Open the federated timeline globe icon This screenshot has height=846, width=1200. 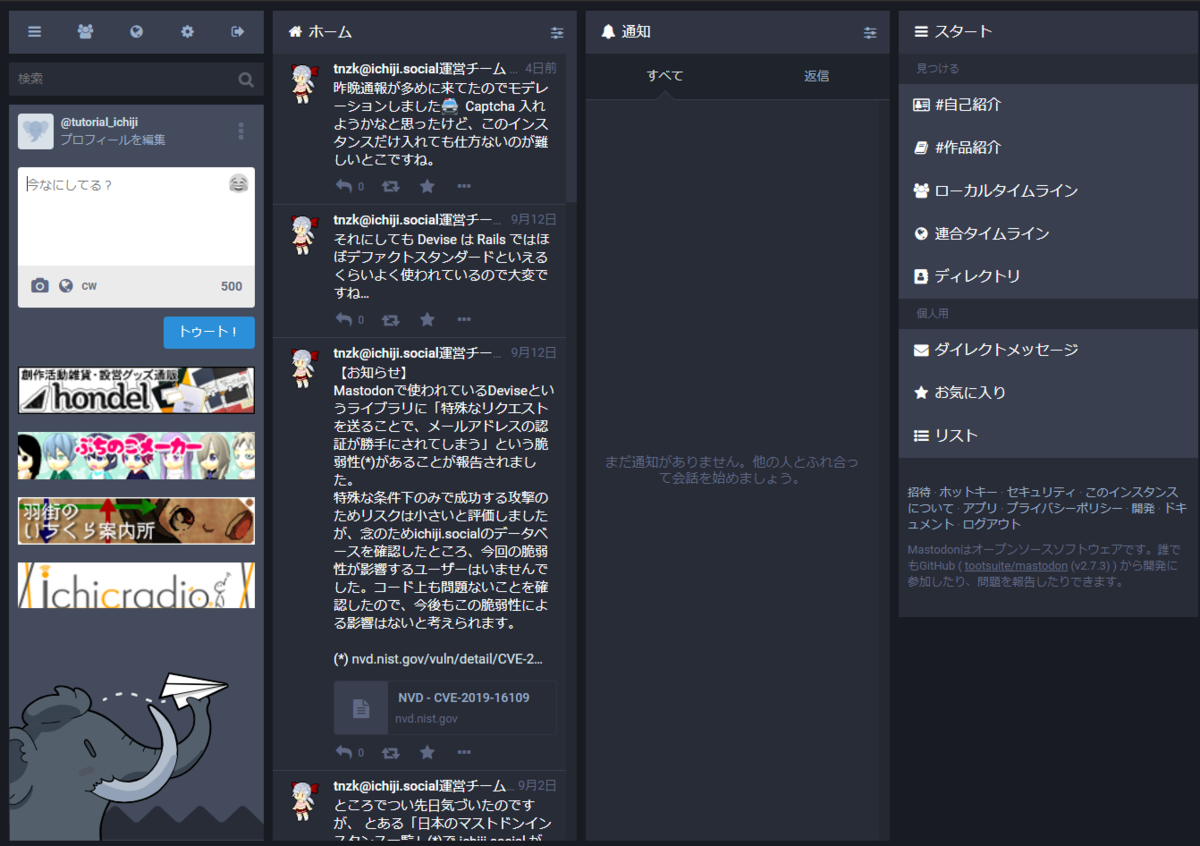pyautogui.click(x=137, y=32)
